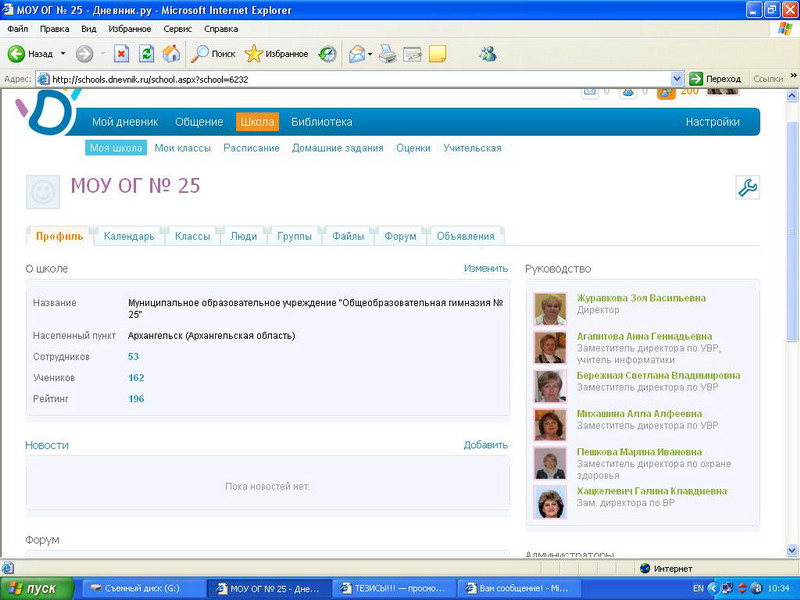Expand the address bar dropdown arrow
The height and width of the screenshot is (600, 800).
(x=677, y=79)
